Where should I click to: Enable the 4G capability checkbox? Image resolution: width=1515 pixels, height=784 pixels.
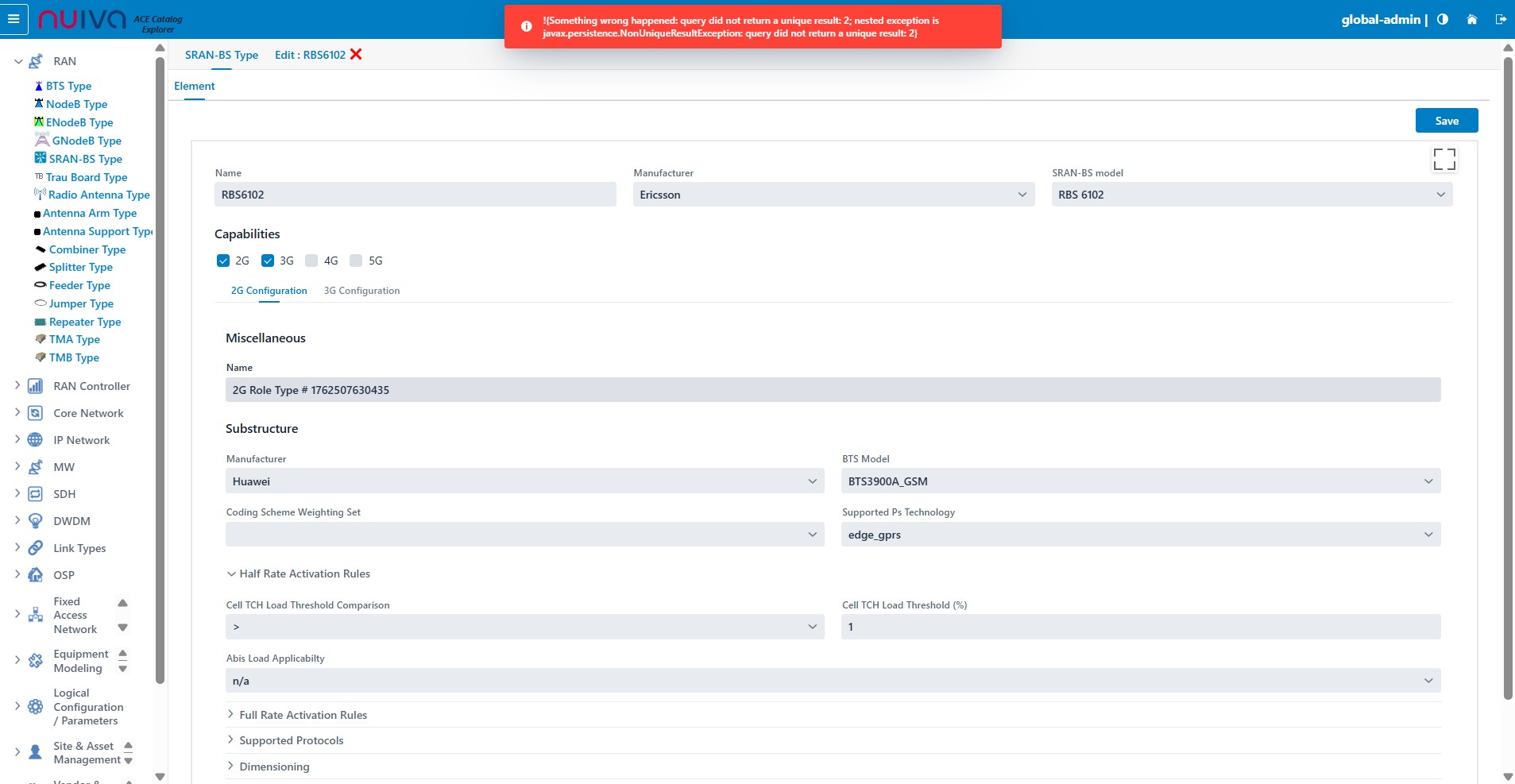tap(311, 261)
